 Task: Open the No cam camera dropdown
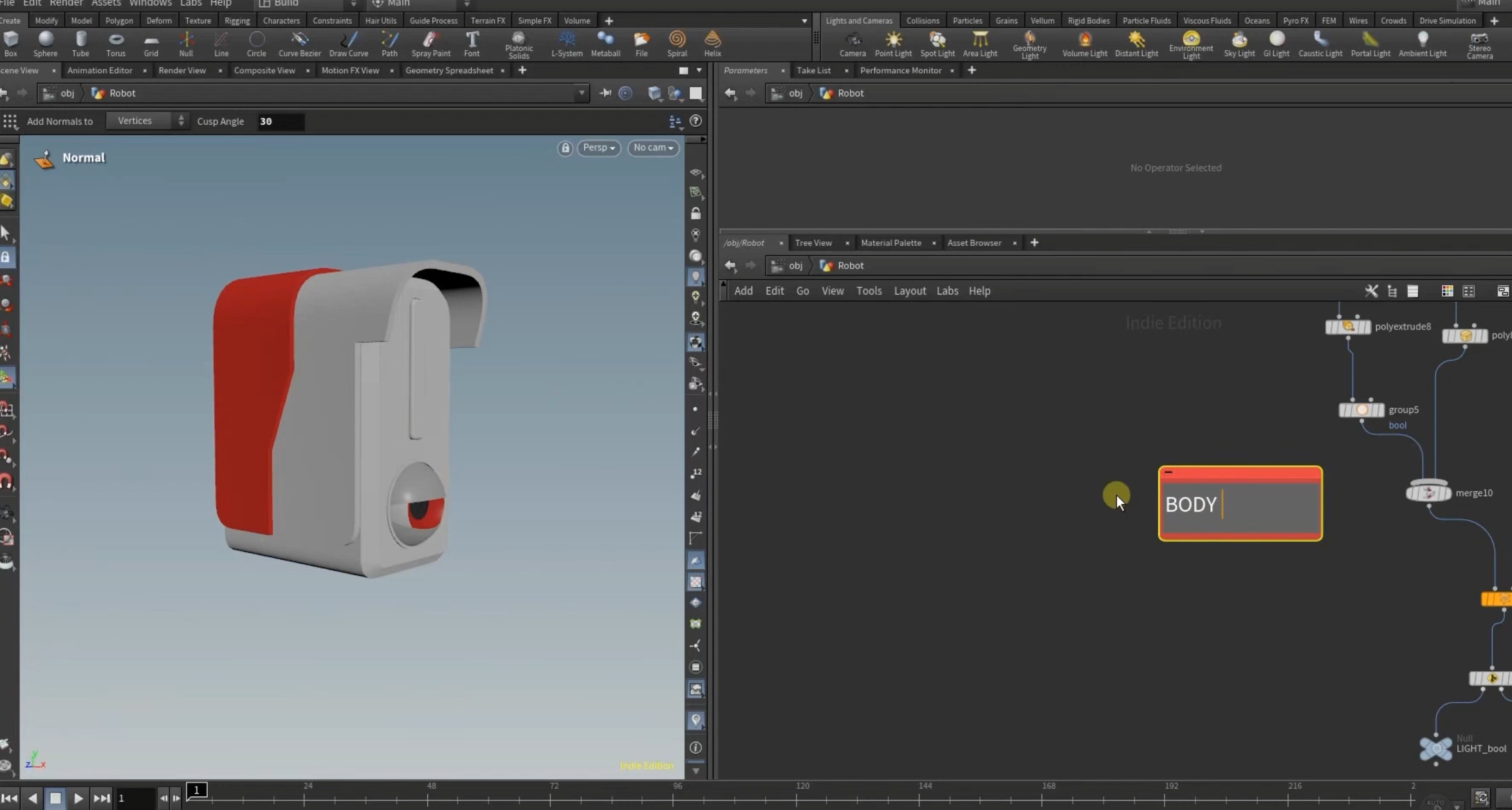point(653,148)
